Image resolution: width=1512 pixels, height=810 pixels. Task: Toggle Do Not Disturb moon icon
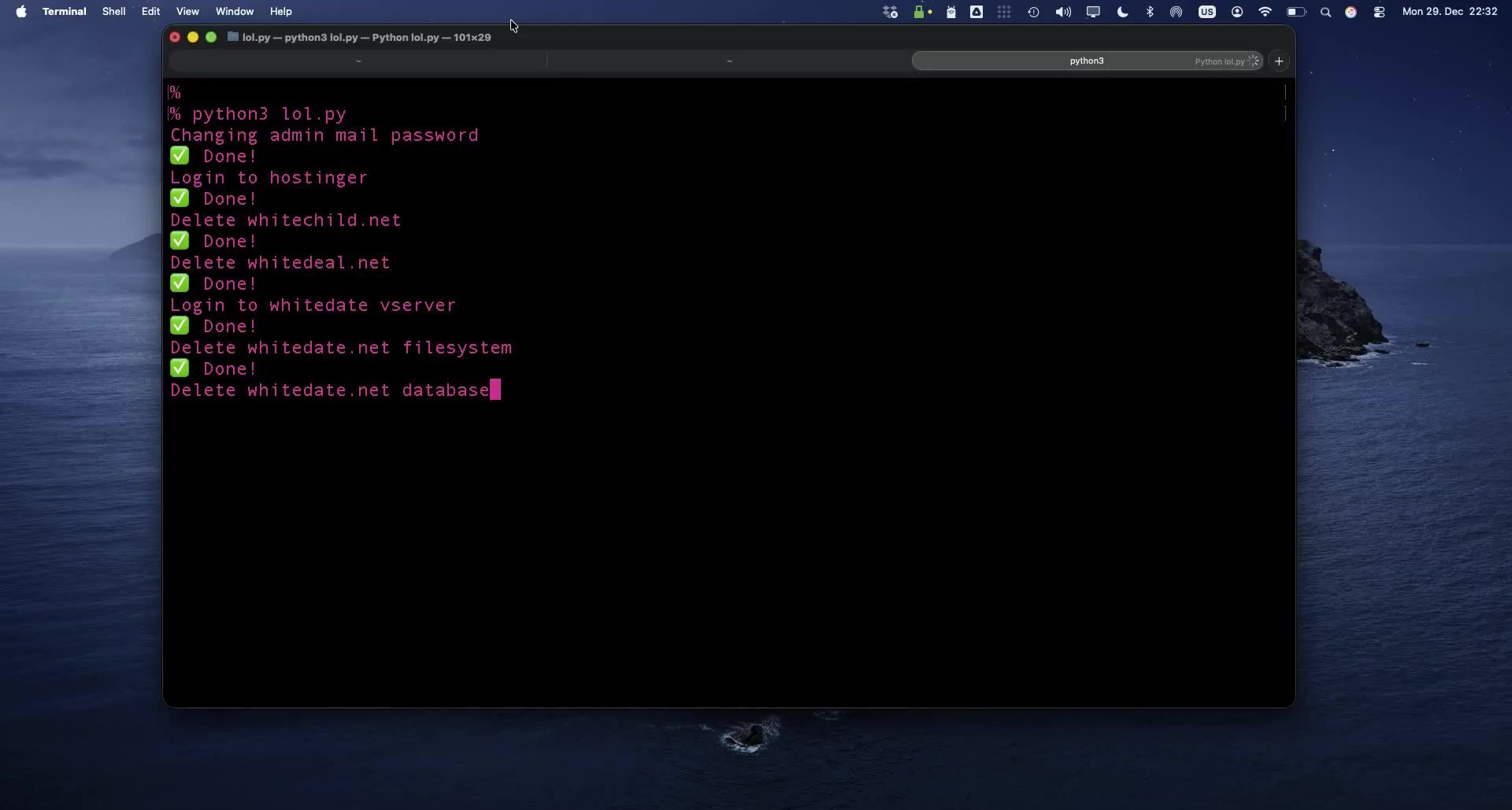point(1123,12)
